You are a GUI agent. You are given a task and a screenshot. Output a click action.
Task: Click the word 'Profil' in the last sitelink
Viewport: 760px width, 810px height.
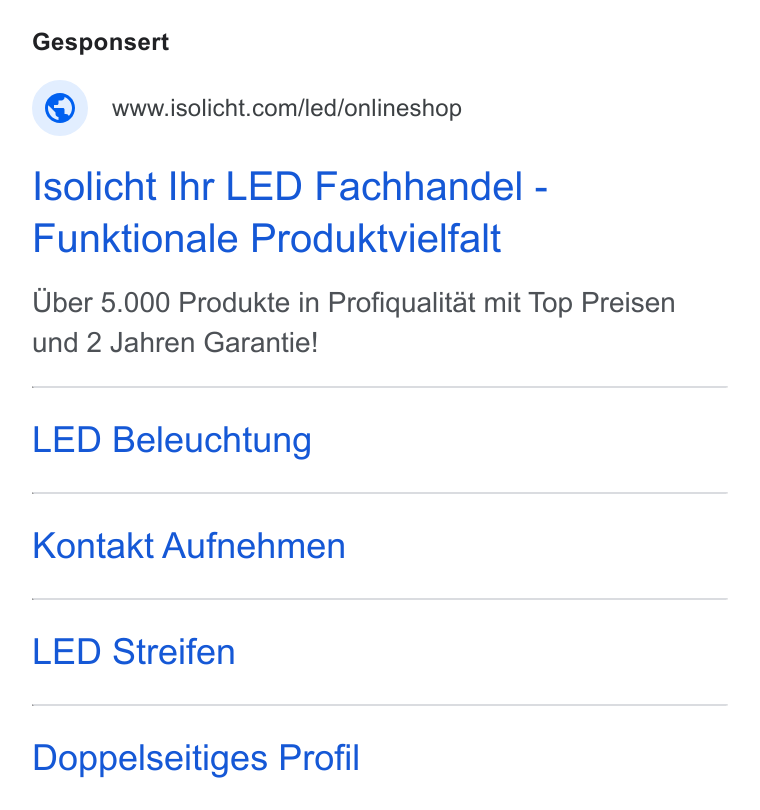coord(319,758)
